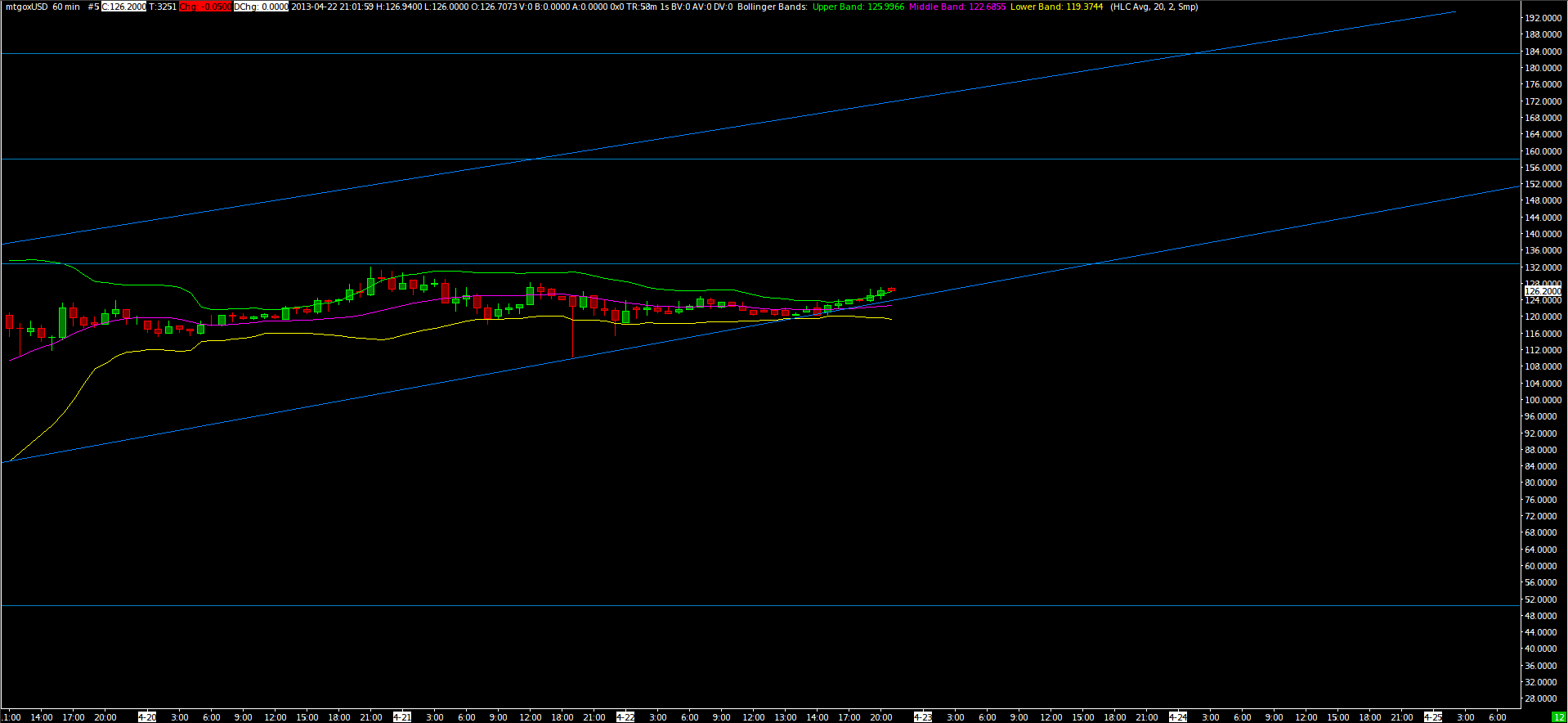Click the 132.0000 price axis label

tap(1543, 267)
